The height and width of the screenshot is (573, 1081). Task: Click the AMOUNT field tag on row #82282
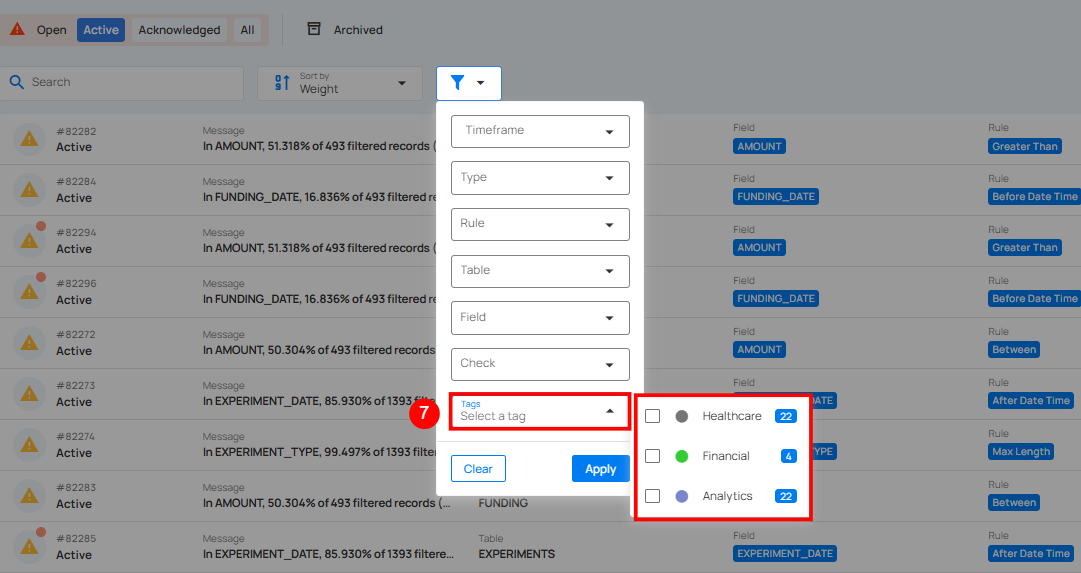click(759, 146)
